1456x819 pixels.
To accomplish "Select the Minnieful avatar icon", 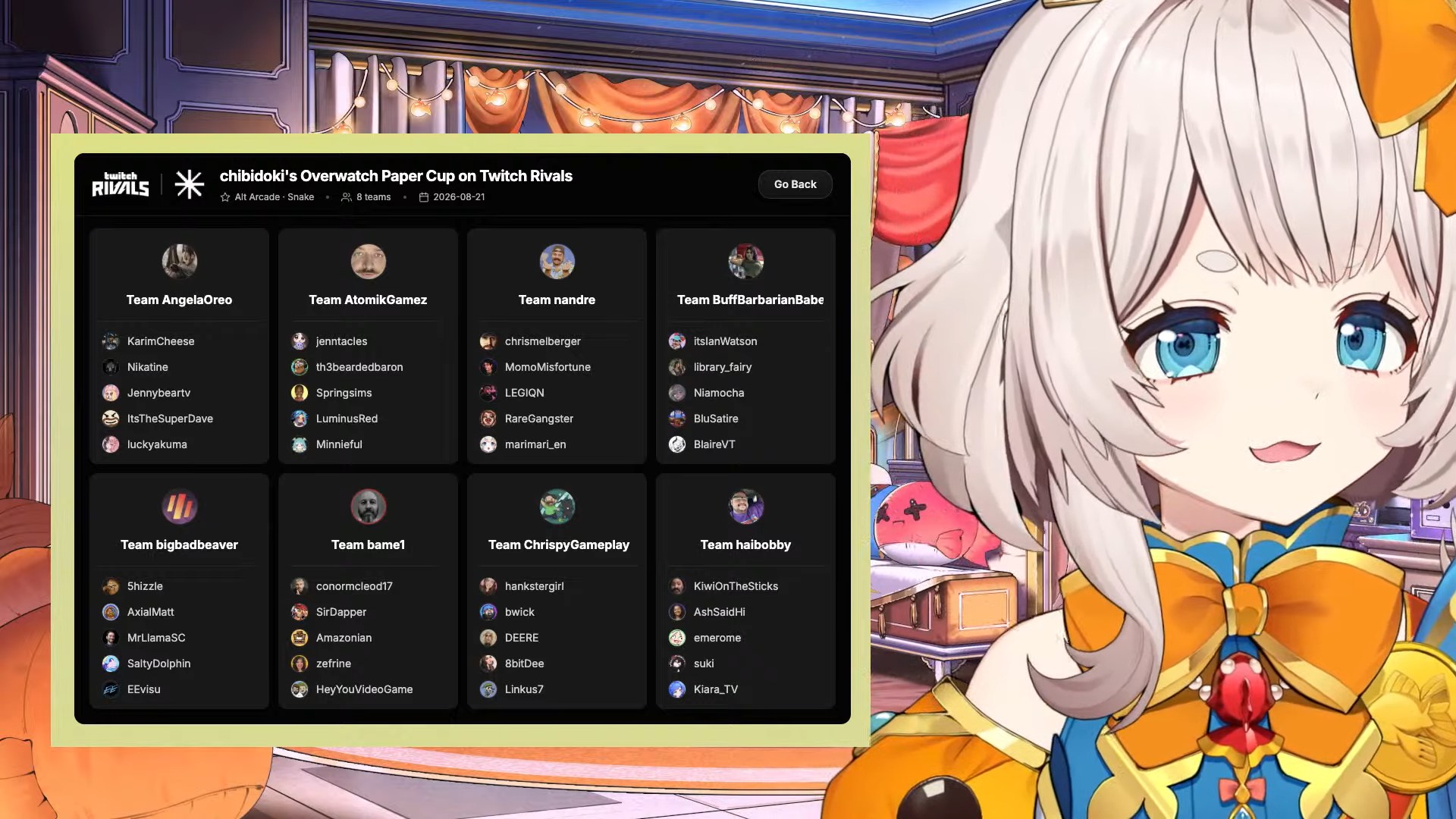I will click(x=300, y=444).
